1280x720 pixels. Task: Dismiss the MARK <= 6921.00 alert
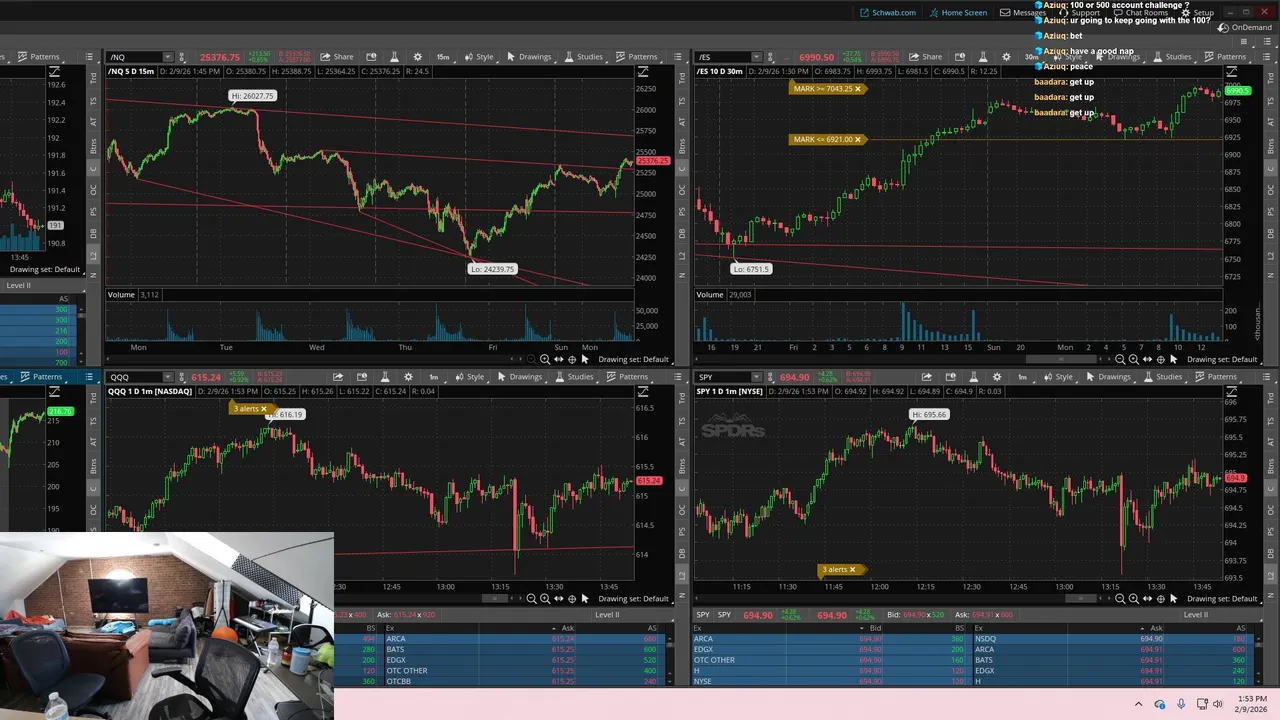coord(857,139)
